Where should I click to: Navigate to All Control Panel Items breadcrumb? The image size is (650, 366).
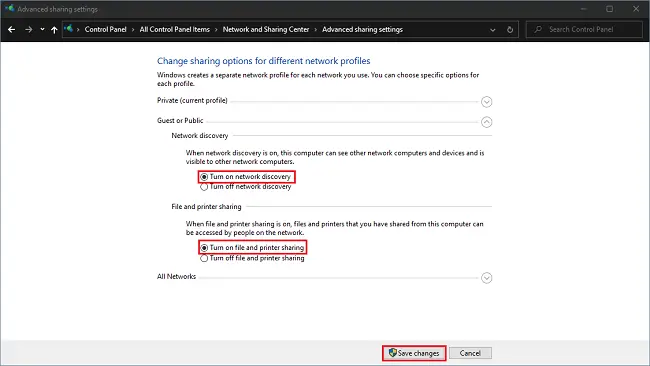click(x=175, y=29)
